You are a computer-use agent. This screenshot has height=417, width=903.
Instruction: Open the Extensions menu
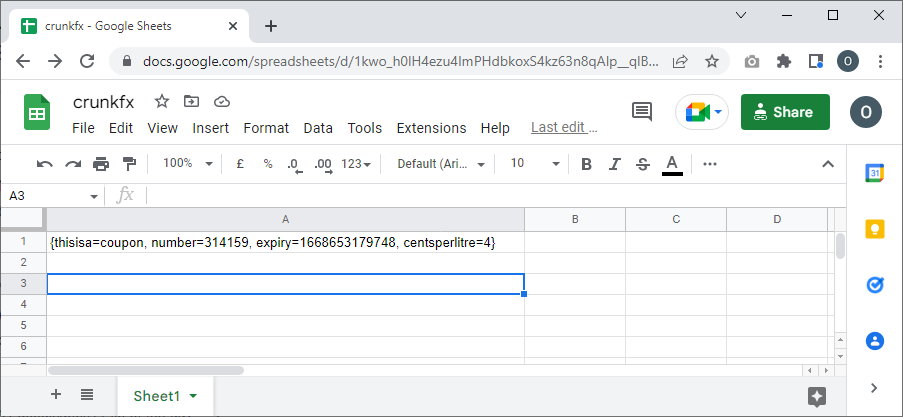pyautogui.click(x=431, y=128)
